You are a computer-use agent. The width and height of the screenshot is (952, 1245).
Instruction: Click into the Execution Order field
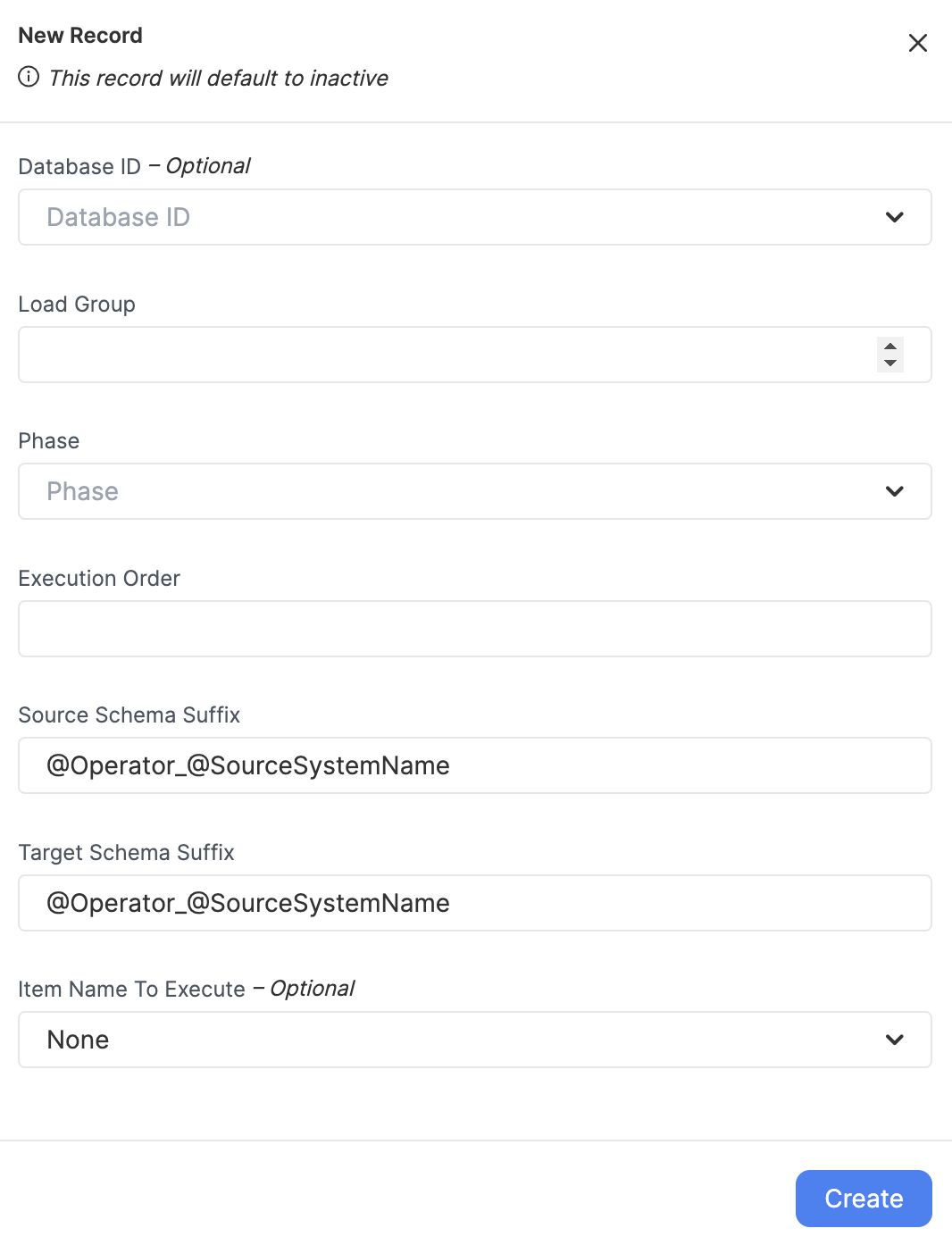coord(475,629)
